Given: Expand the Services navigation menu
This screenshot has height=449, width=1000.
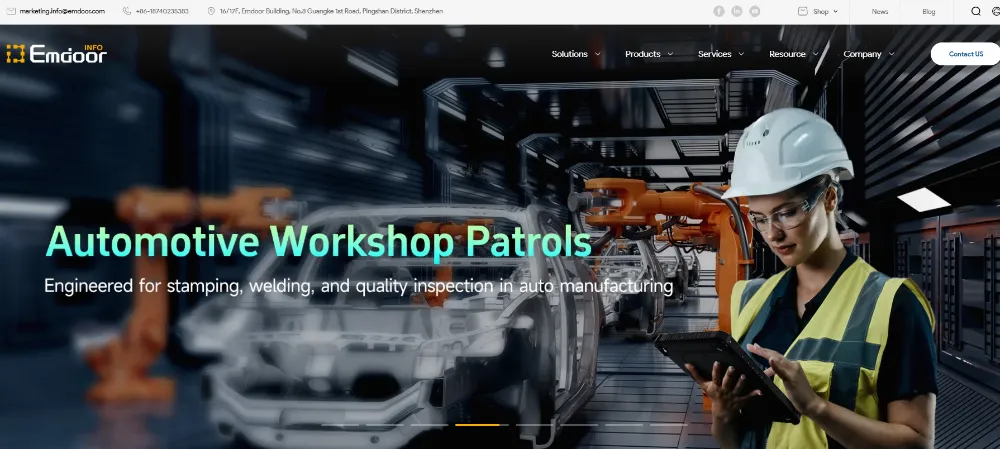Looking at the screenshot, I should (721, 54).
